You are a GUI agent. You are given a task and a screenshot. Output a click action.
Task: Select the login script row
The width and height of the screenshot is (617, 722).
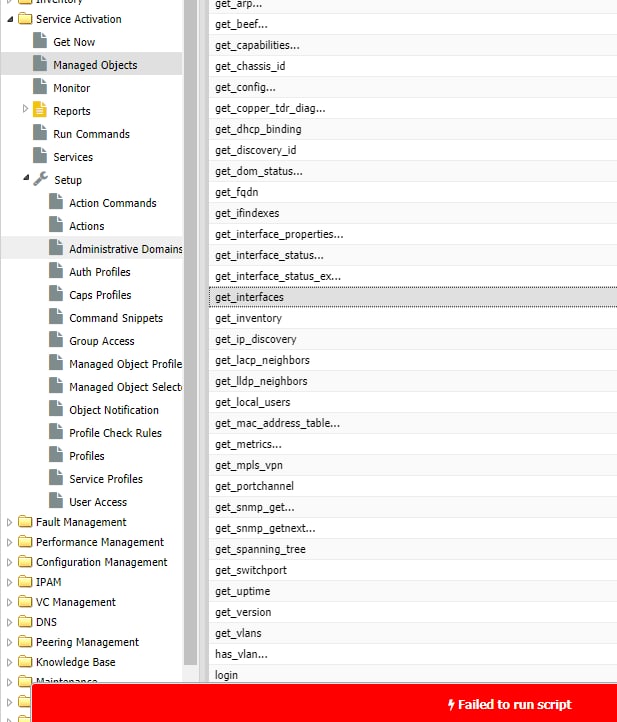pyautogui.click(x=413, y=675)
